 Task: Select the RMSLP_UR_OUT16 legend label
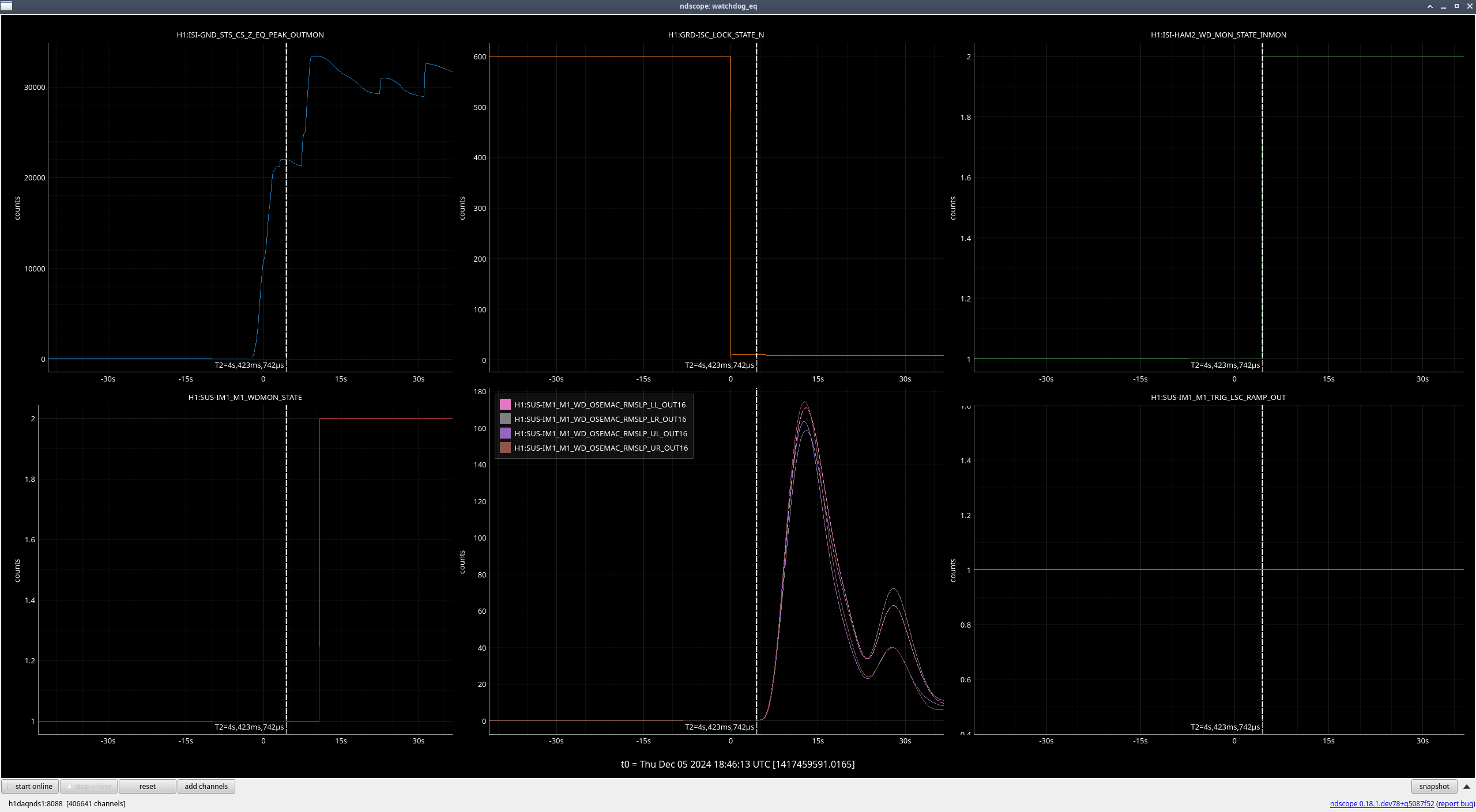pyautogui.click(x=601, y=448)
